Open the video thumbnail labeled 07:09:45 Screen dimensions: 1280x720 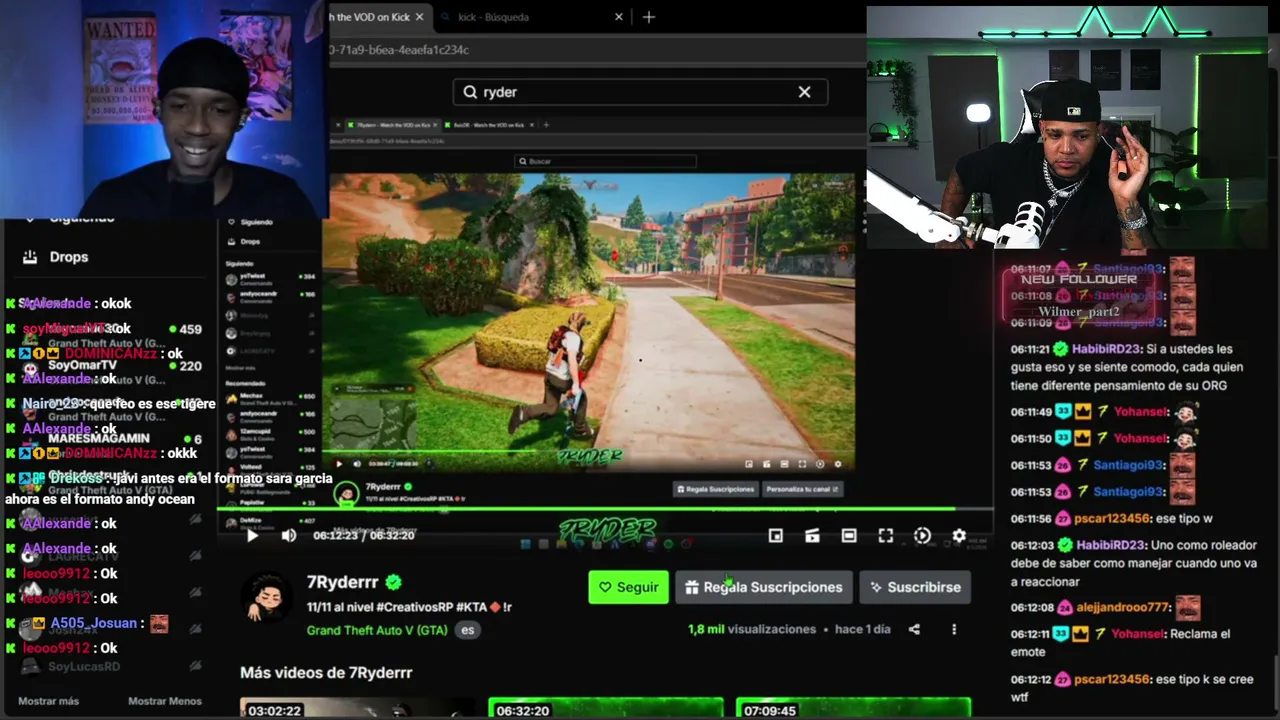853,709
